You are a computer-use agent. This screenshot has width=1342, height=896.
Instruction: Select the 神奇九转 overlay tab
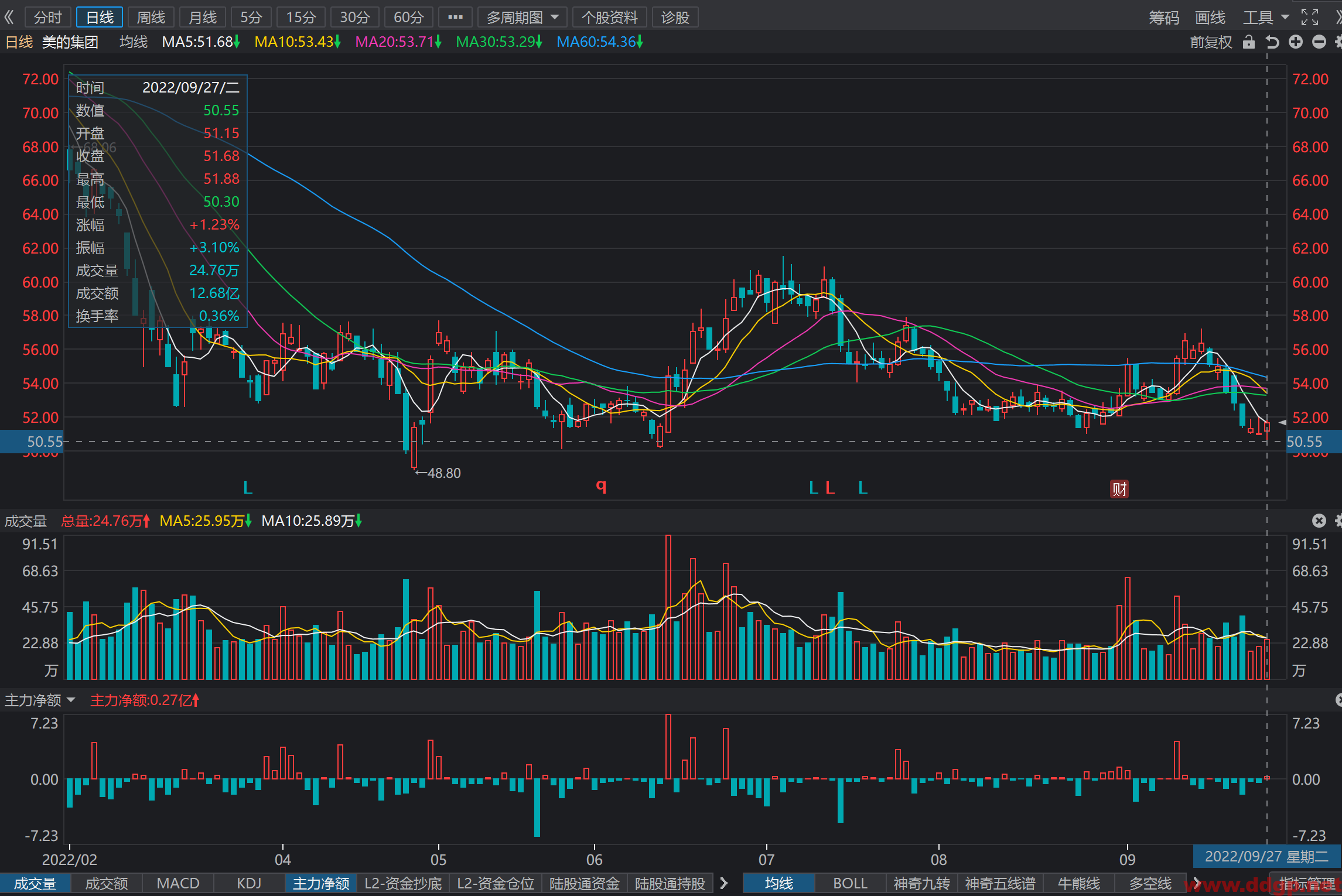tap(922, 883)
